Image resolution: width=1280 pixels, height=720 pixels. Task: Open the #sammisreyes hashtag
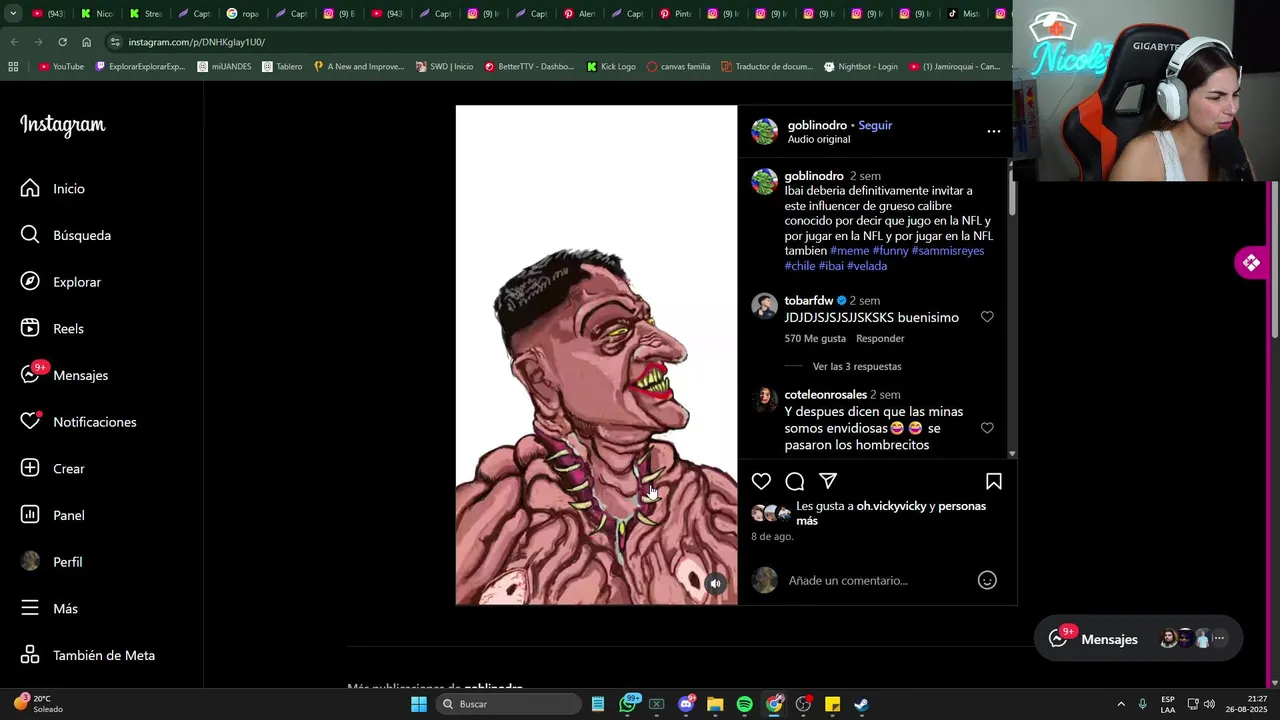[948, 251]
